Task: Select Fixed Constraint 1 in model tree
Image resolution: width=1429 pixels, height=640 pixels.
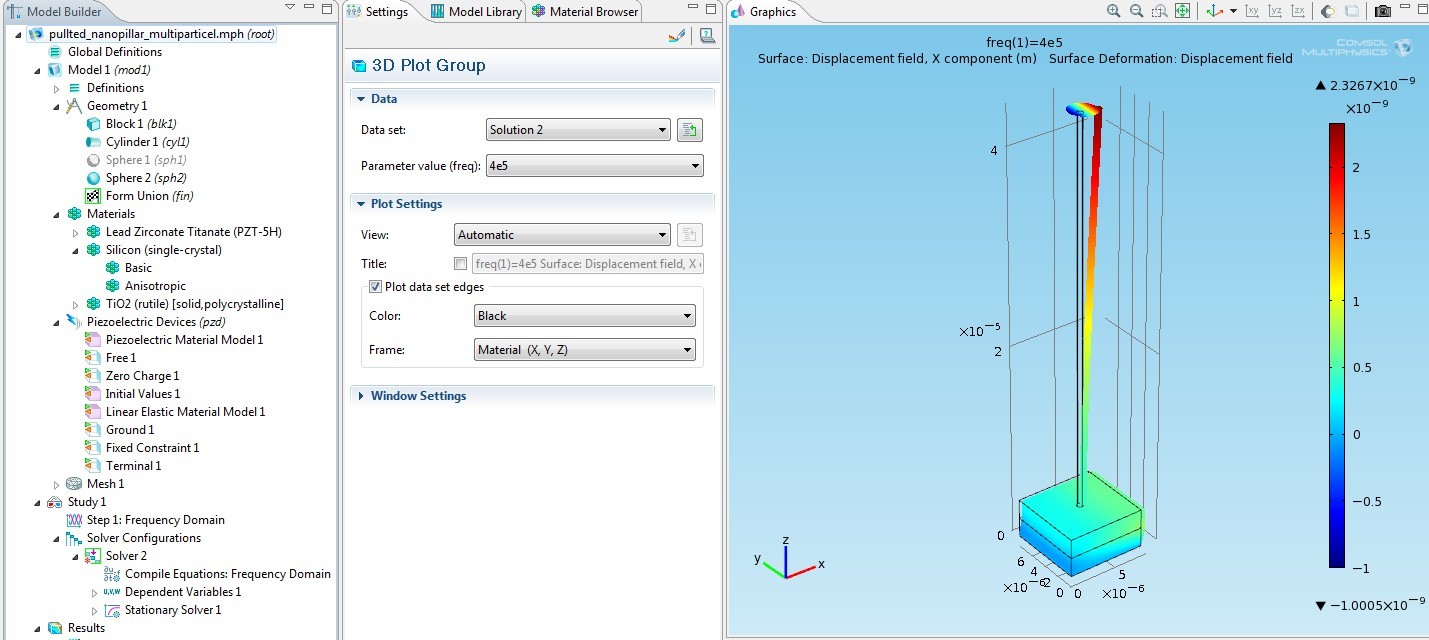Action: coord(152,448)
